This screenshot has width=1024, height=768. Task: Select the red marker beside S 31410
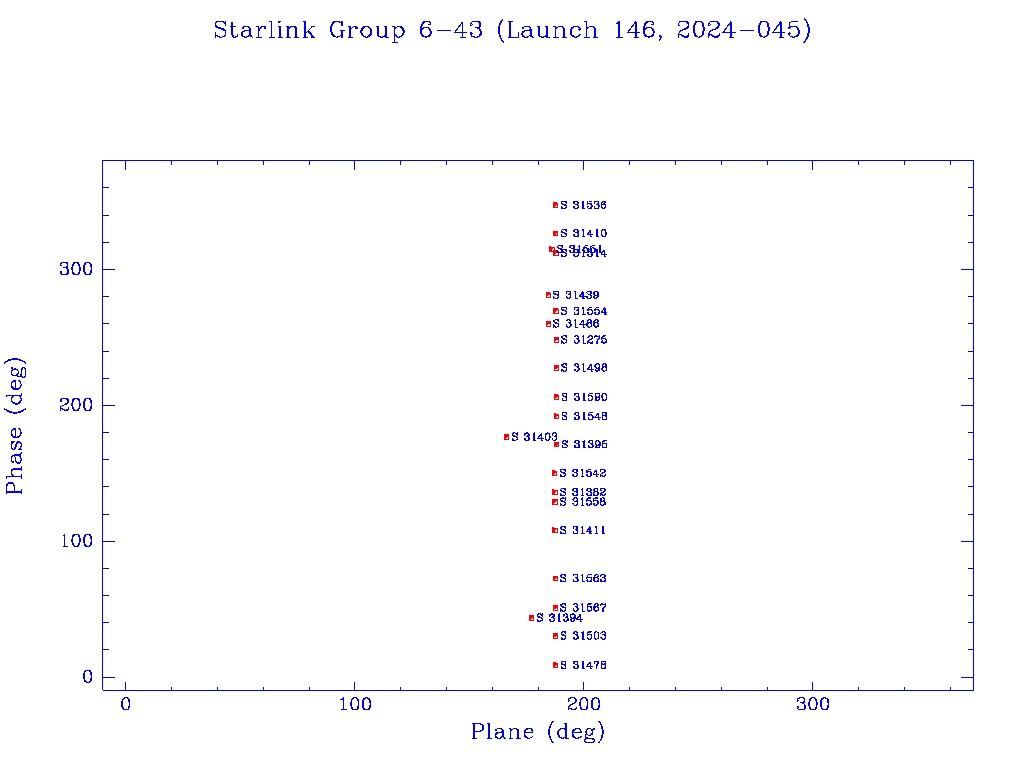[x=556, y=233]
